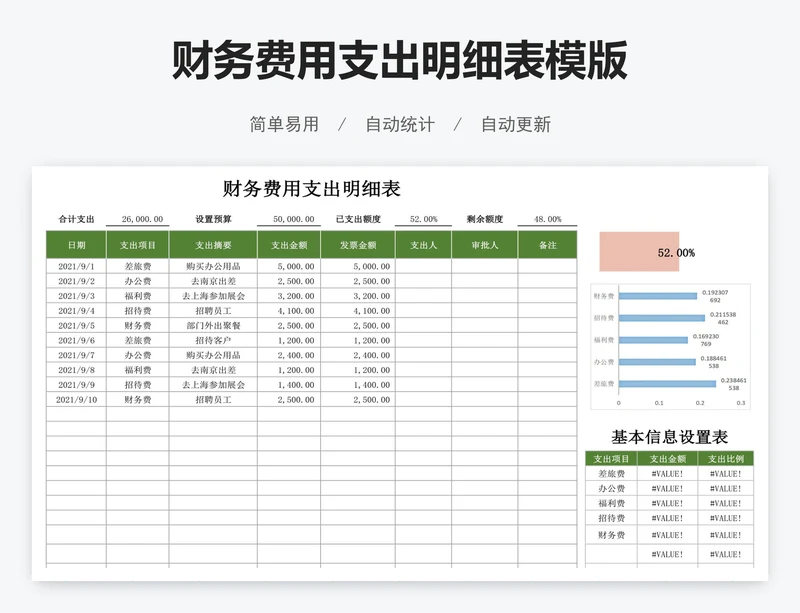The image size is (800, 613).
Task: Select the 支出人 column header
Action: pos(423,245)
